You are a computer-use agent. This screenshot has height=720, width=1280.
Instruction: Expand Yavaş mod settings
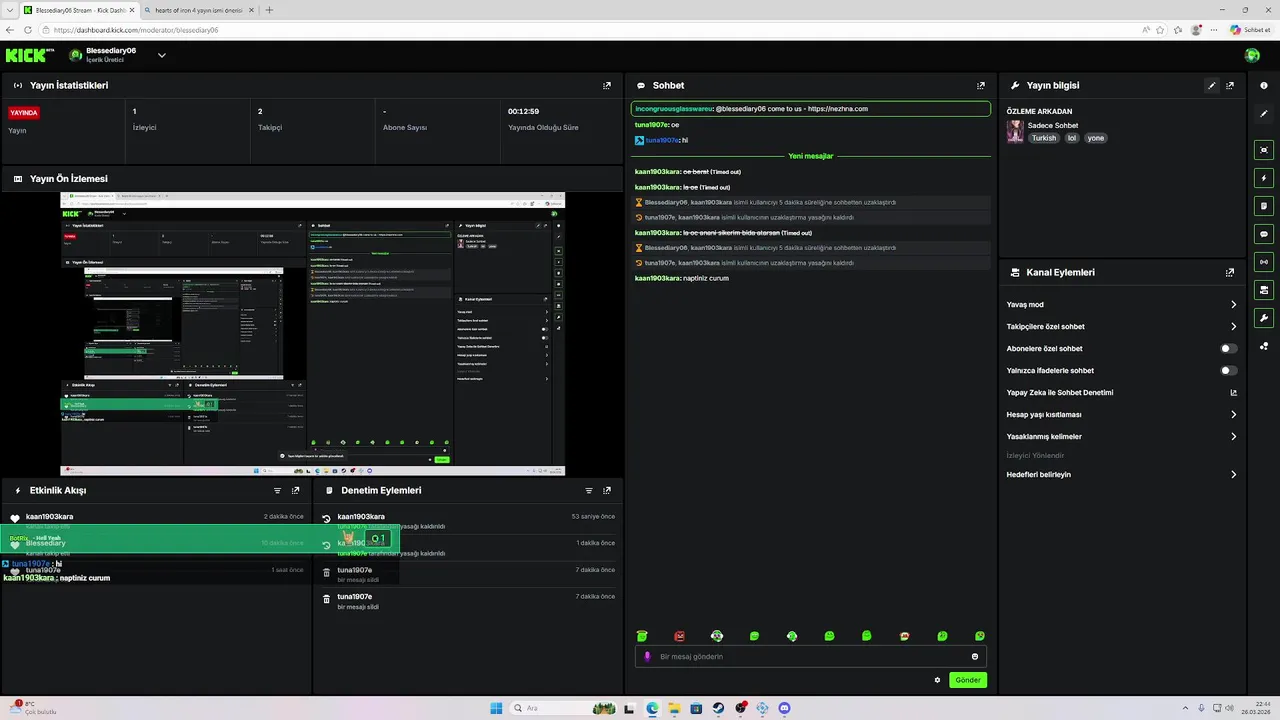[1233, 305]
